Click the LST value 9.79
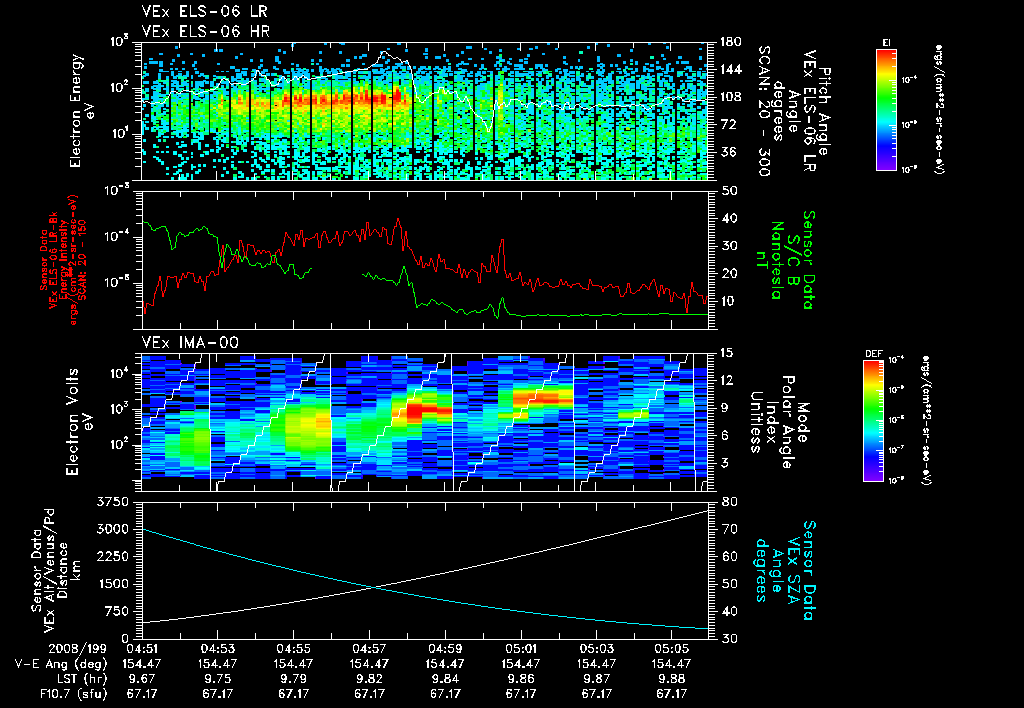 (293, 679)
